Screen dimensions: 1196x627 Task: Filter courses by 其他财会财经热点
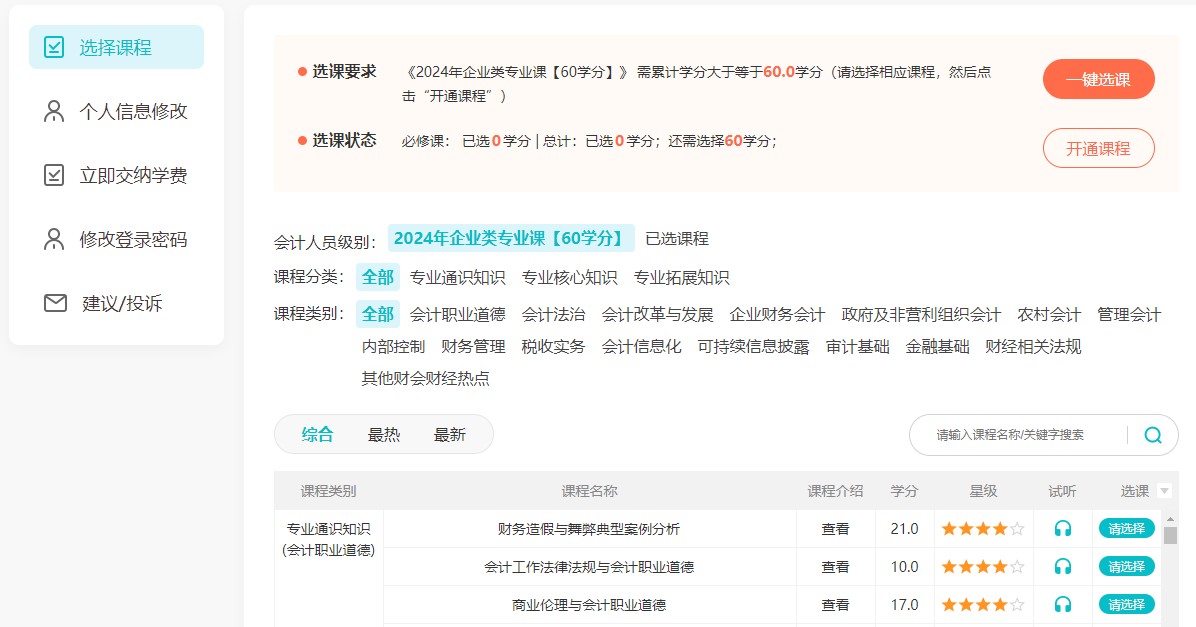(x=425, y=378)
